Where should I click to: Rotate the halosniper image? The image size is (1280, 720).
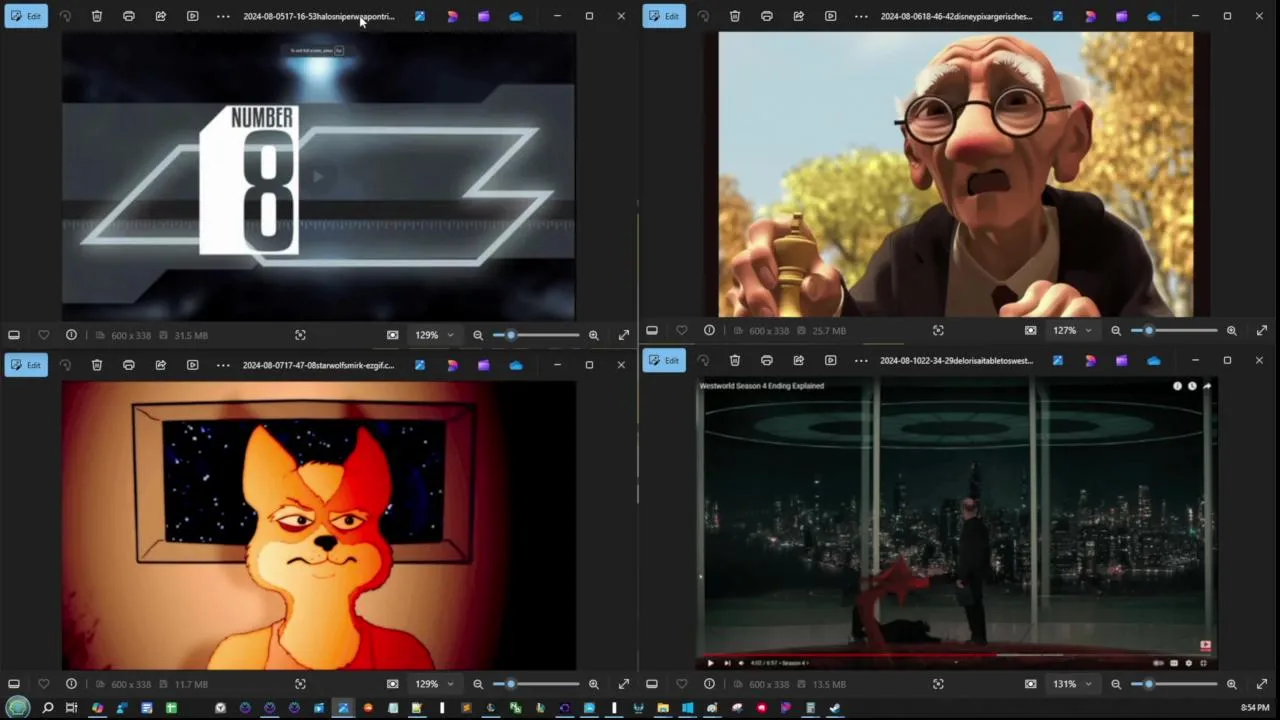pos(65,16)
